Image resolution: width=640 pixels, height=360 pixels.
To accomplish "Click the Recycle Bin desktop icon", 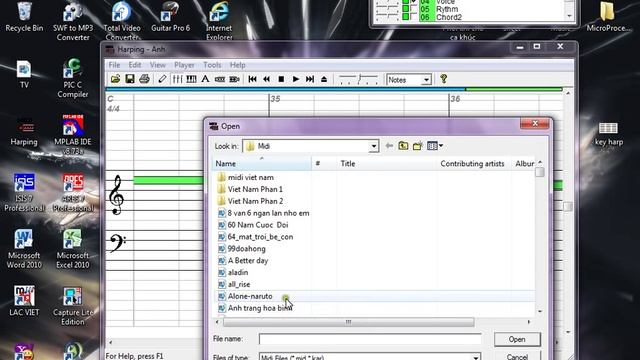I will (24, 17).
